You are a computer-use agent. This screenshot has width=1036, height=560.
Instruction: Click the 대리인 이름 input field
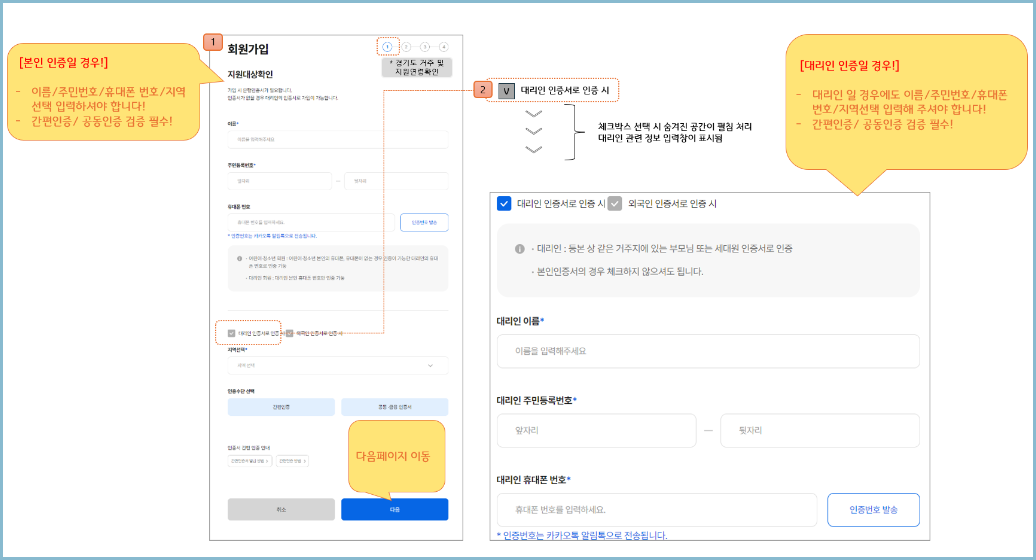[708, 351]
